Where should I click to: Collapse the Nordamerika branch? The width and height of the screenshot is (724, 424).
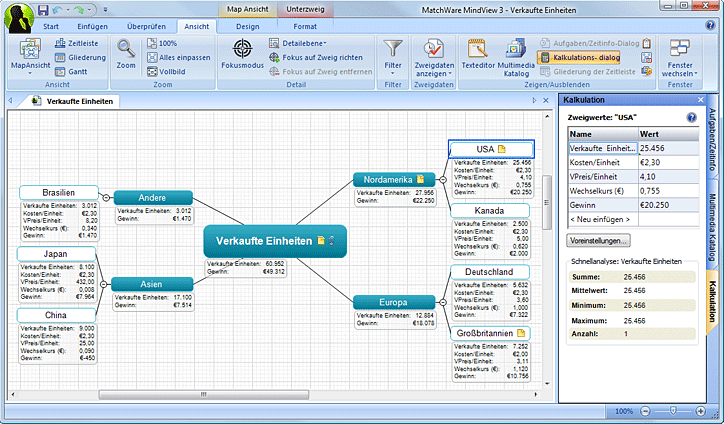point(443,180)
